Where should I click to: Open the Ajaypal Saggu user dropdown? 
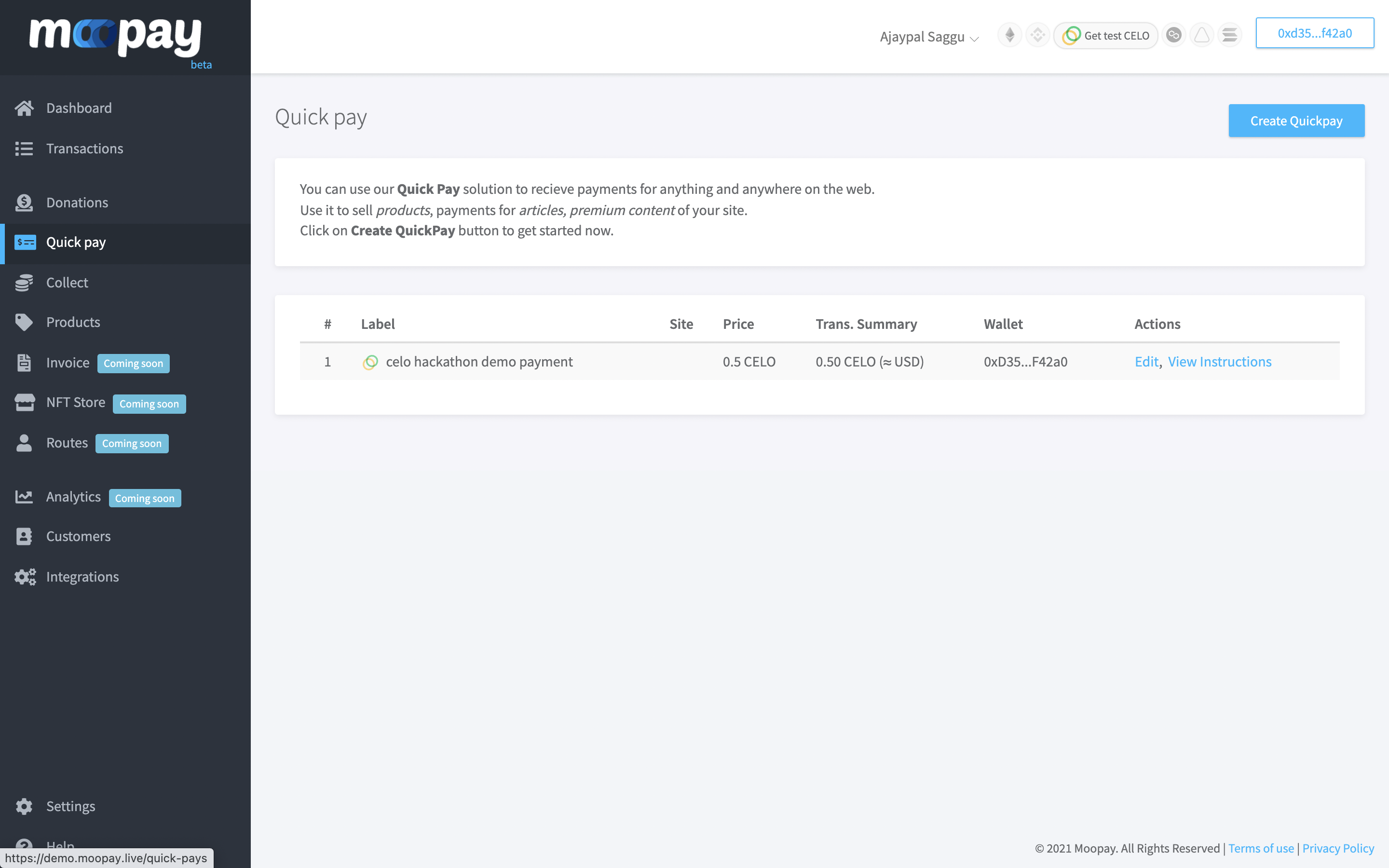[x=929, y=37]
